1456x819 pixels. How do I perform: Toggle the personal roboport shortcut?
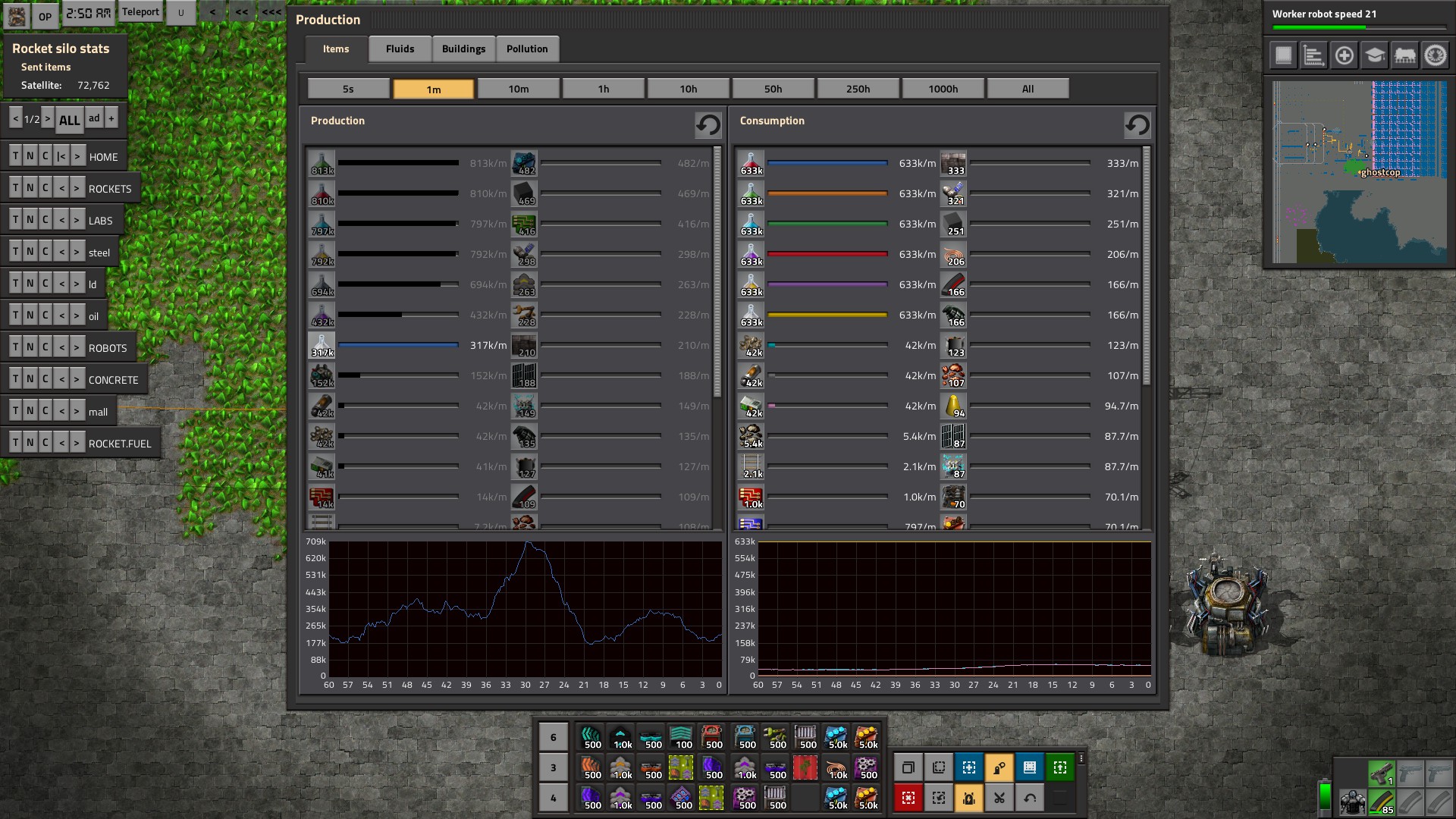pyautogui.click(x=968, y=798)
